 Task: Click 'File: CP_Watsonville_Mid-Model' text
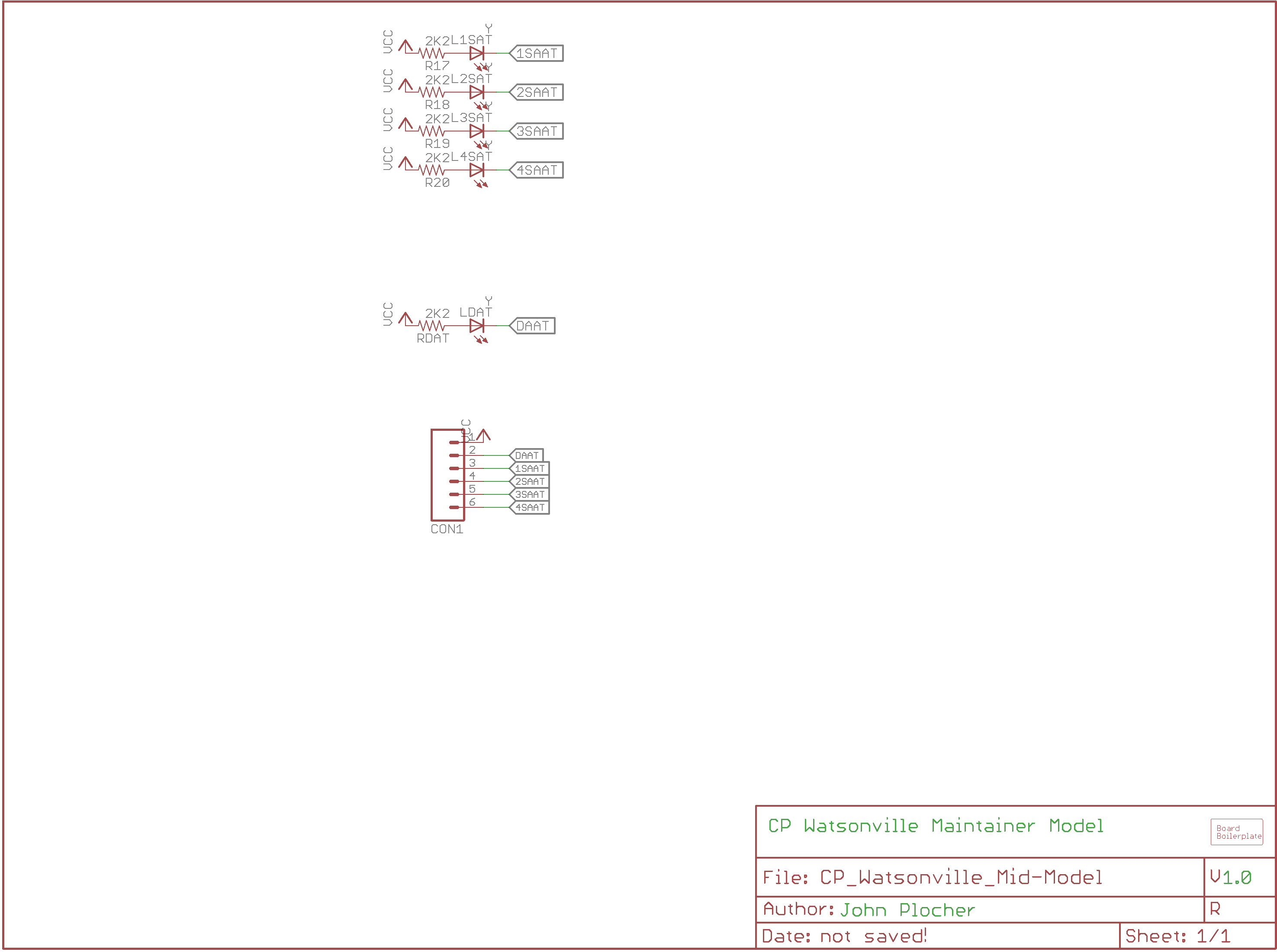tap(933, 878)
